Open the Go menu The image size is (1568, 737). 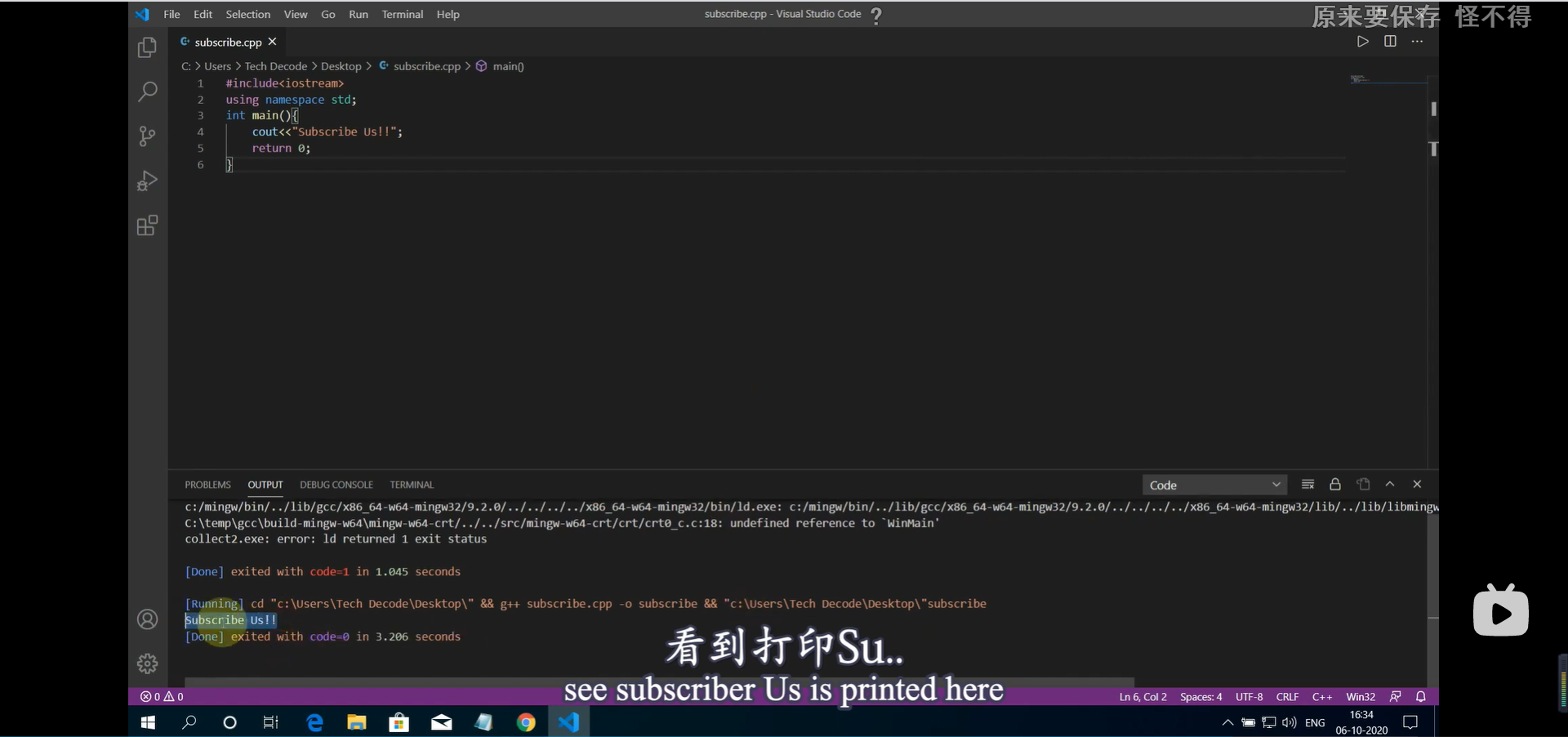[x=328, y=14]
